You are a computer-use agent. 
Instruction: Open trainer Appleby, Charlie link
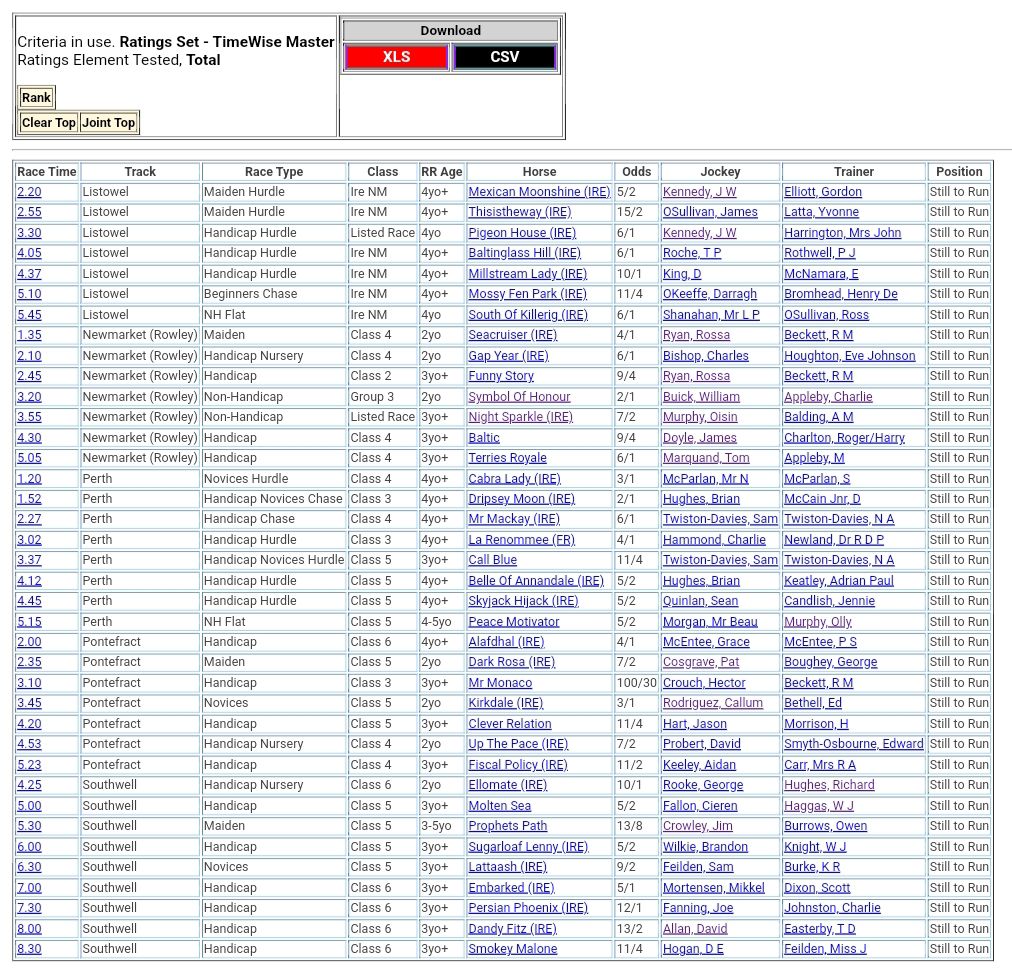click(828, 397)
